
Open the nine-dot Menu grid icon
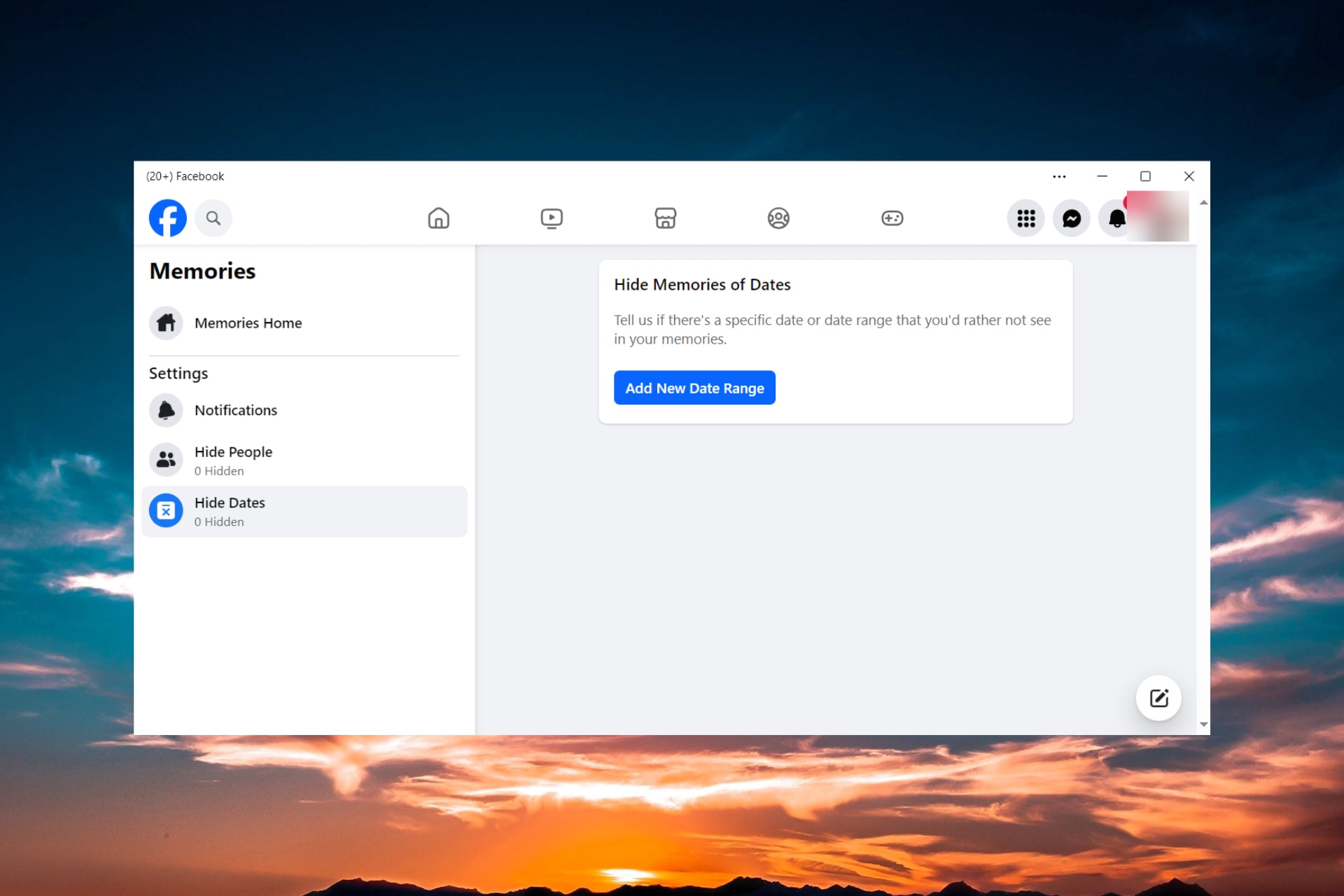pos(1025,218)
